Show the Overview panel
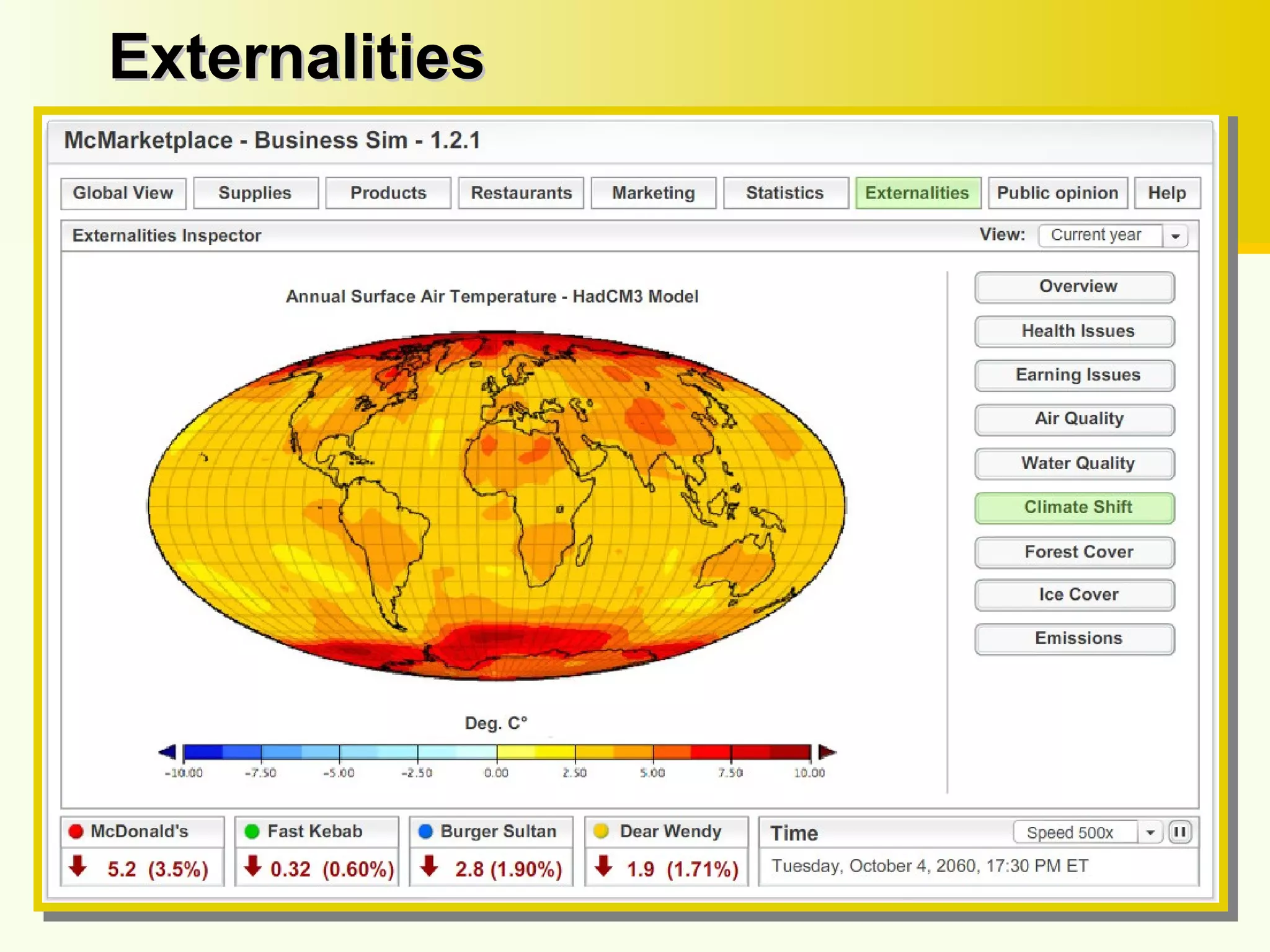Viewport: 1270px width, 952px height. point(1075,287)
